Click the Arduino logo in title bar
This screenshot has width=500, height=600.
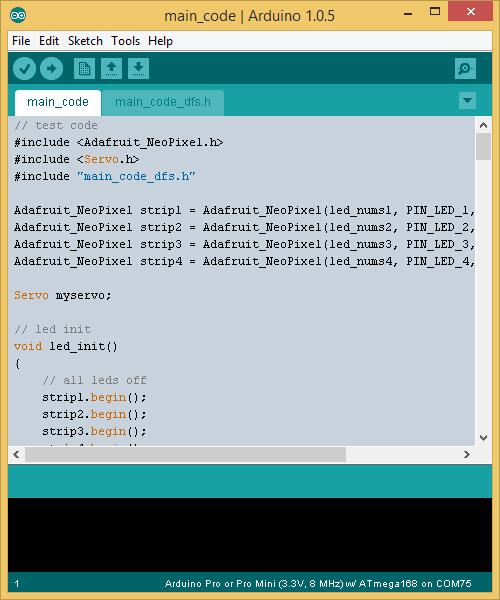[18, 16]
